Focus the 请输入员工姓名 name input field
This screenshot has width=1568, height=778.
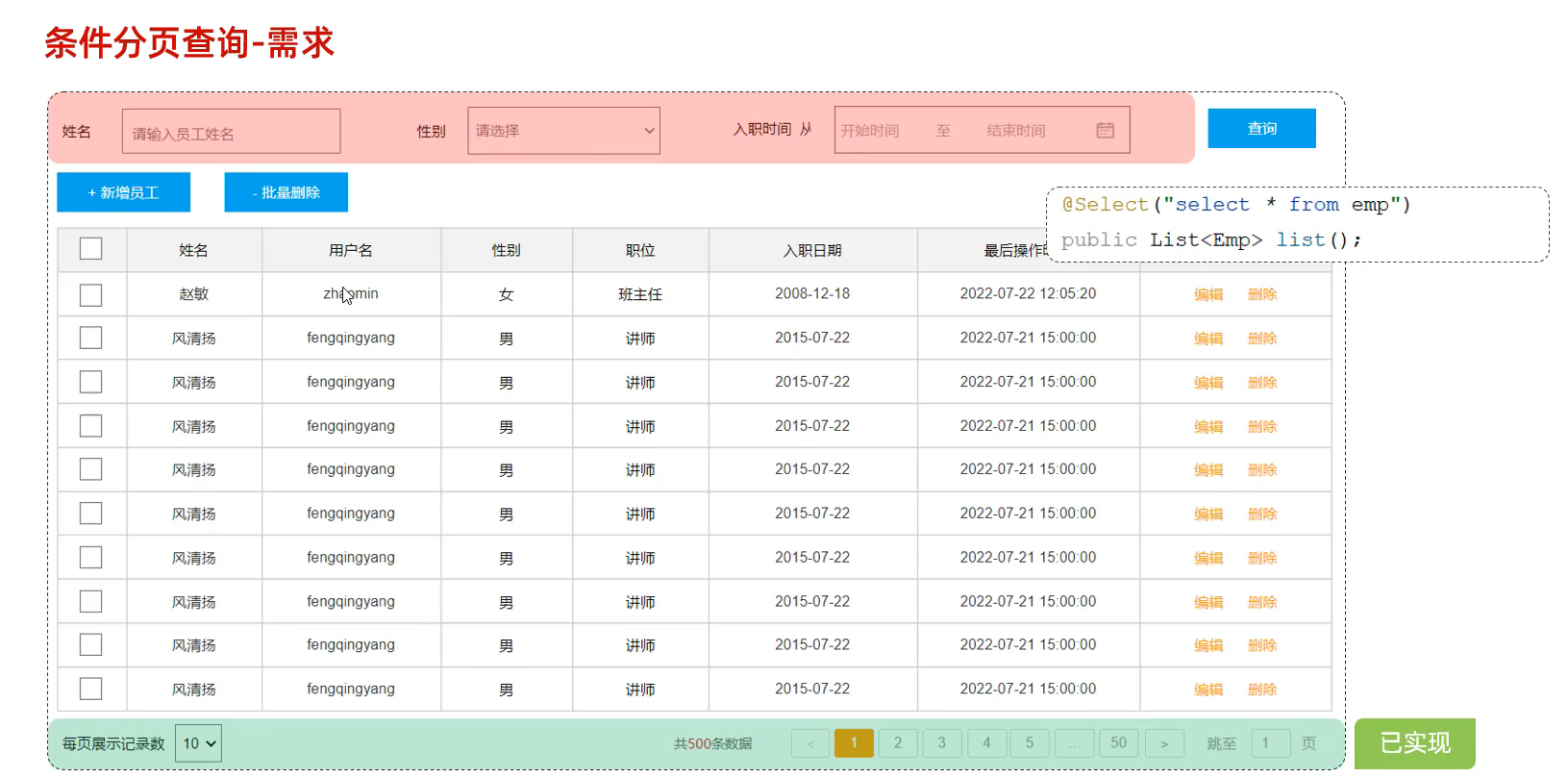(x=231, y=132)
